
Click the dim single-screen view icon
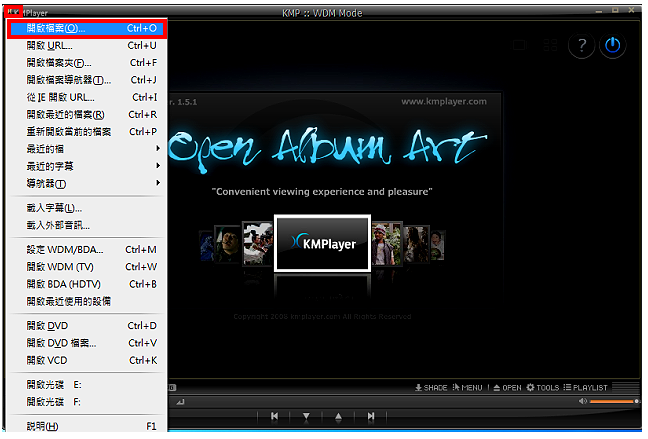(x=519, y=45)
